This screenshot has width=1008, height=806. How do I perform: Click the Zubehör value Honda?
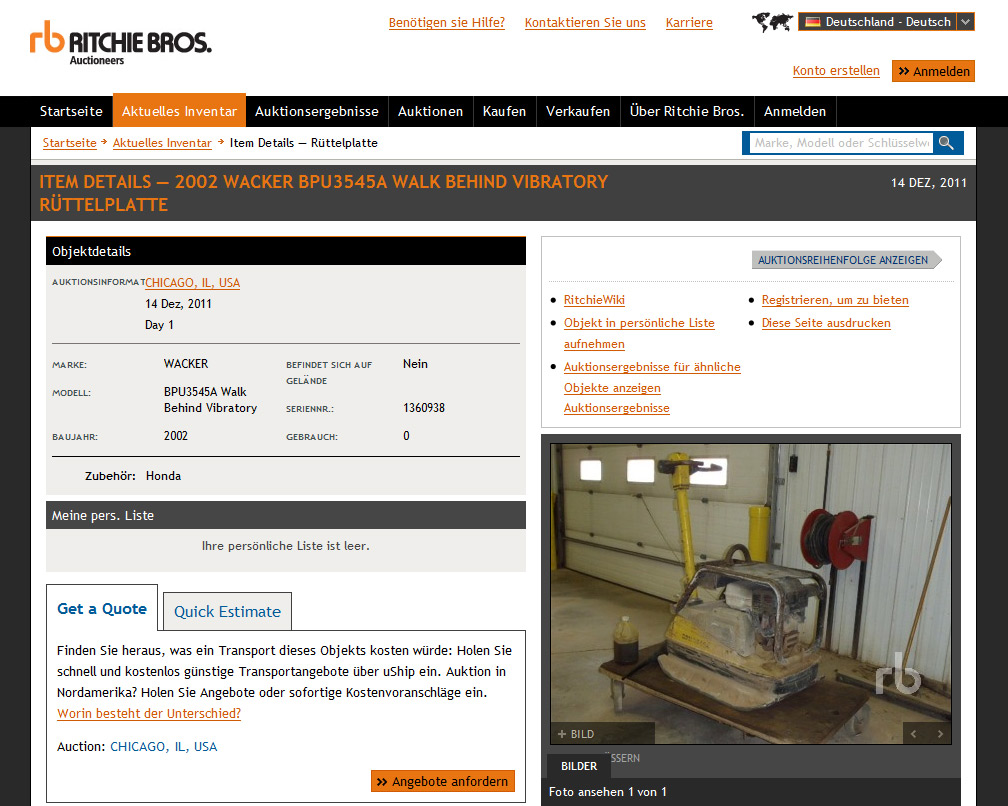(163, 476)
